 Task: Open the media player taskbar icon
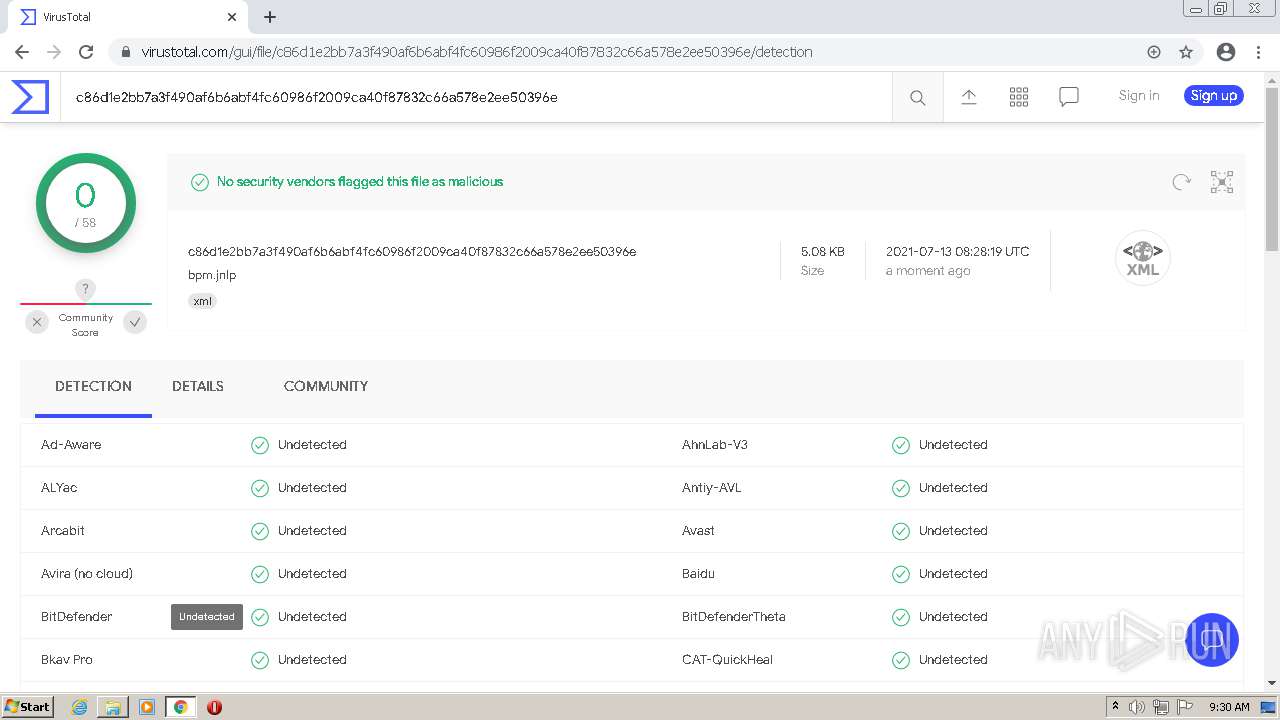(147, 707)
